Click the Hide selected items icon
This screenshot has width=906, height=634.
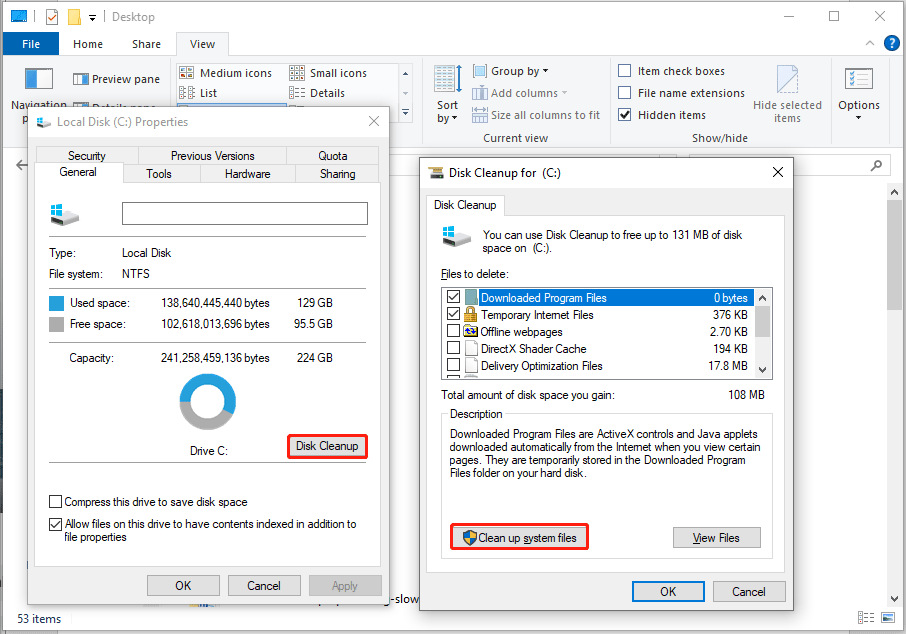pyautogui.click(x=787, y=79)
